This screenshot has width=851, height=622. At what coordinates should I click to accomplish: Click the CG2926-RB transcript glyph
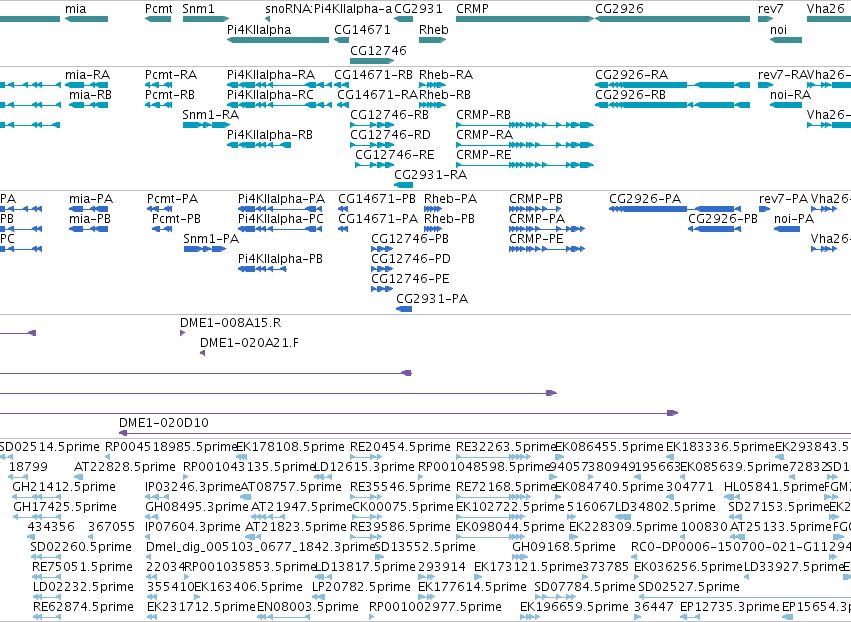tap(672, 105)
